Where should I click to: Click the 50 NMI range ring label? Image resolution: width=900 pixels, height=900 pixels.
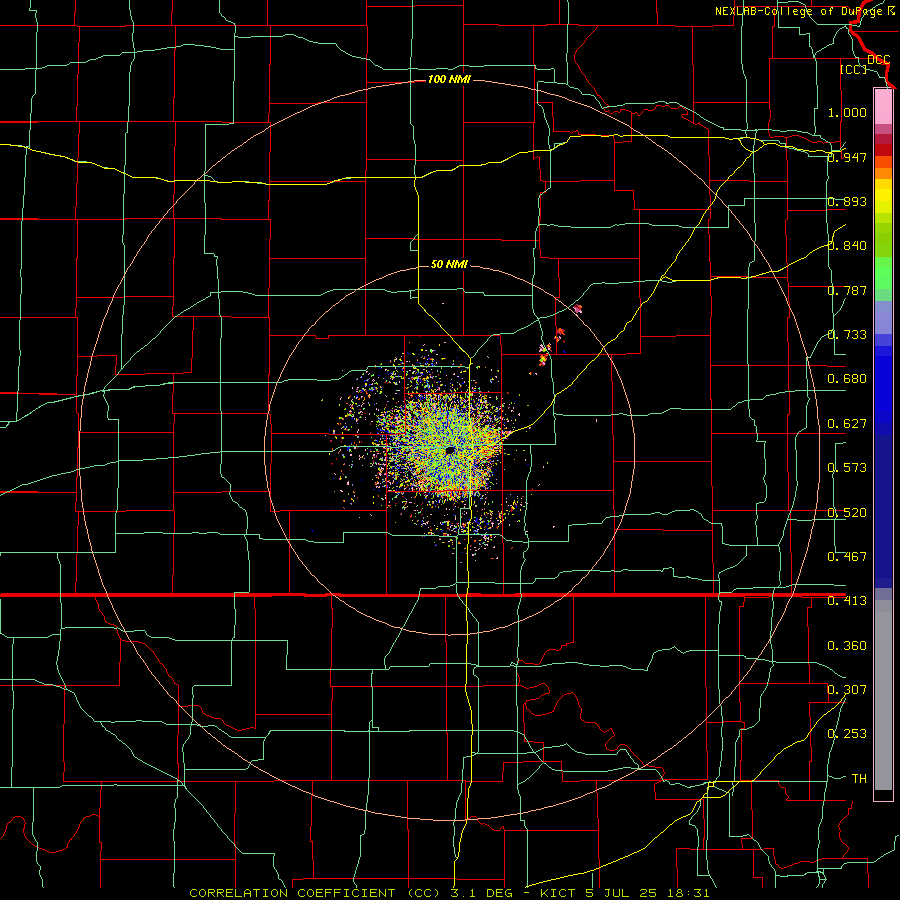[449, 264]
